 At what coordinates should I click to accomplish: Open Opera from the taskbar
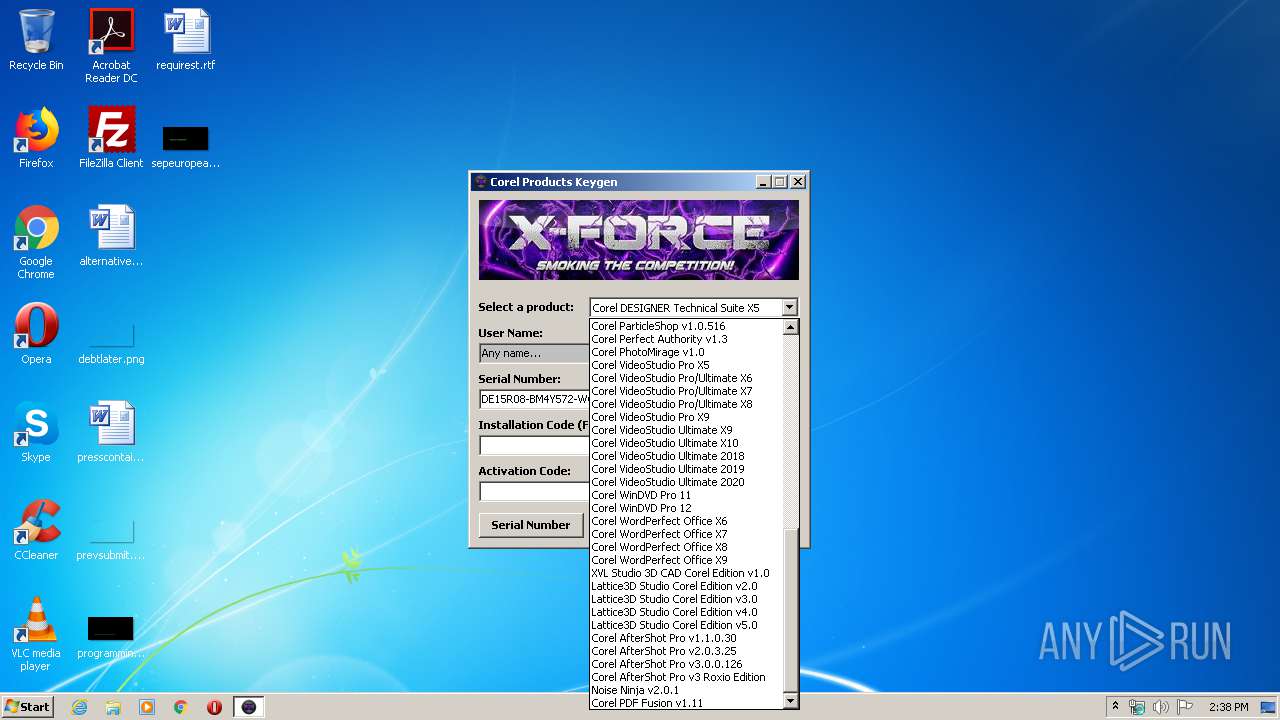coord(214,707)
